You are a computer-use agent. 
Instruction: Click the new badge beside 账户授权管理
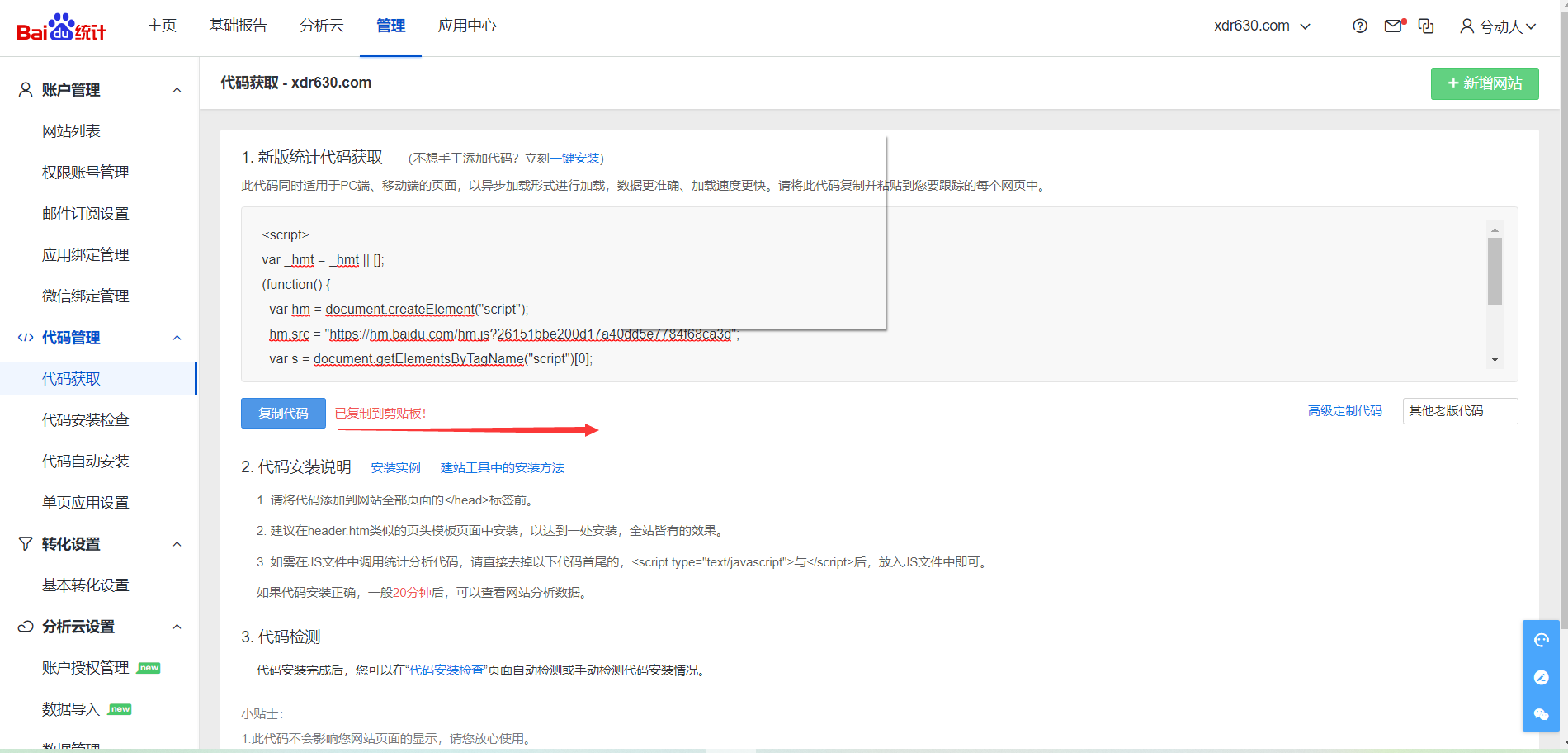pyautogui.click(x=149, y=667)
